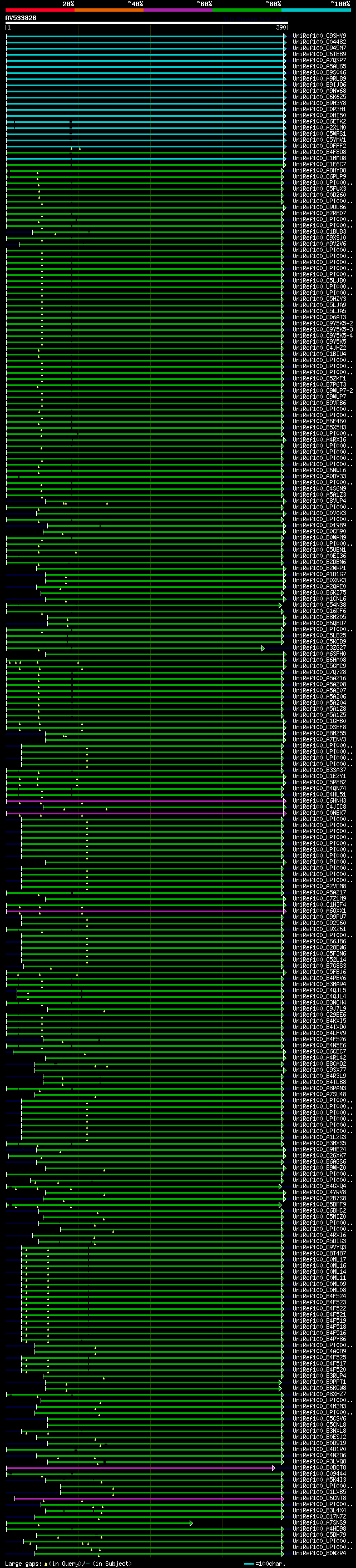Select the label UniRef100_C0P3H1

coord(319,109)
